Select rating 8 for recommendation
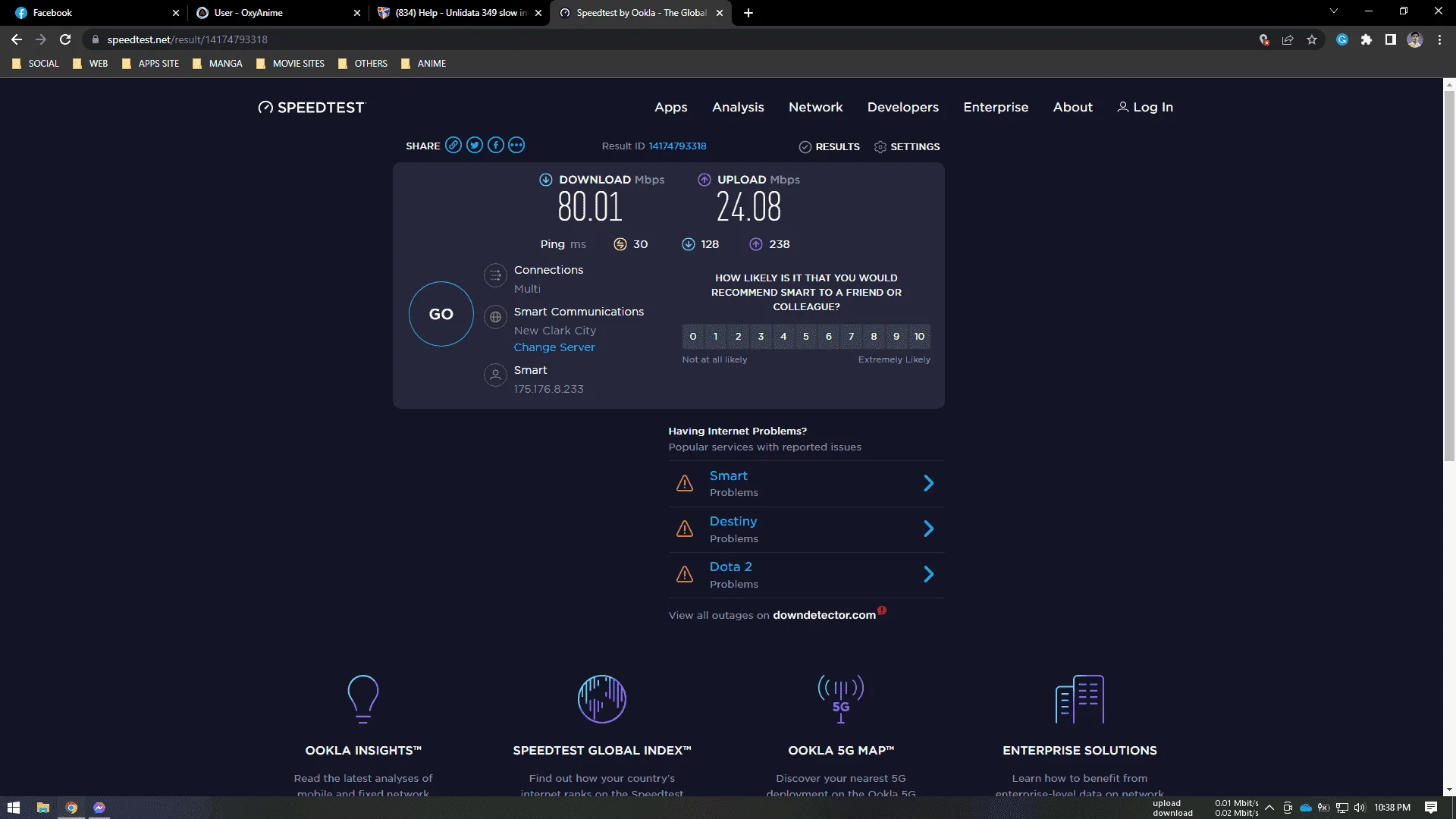 pos(874,337)
